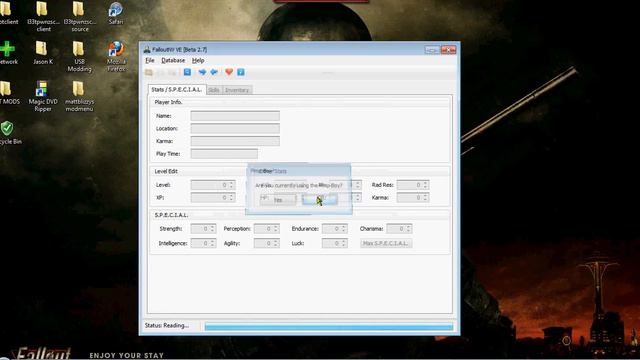This screenshot has height=360, width=640.
Task: Switch to the Skills tab
Action: (x=214, y=90)
